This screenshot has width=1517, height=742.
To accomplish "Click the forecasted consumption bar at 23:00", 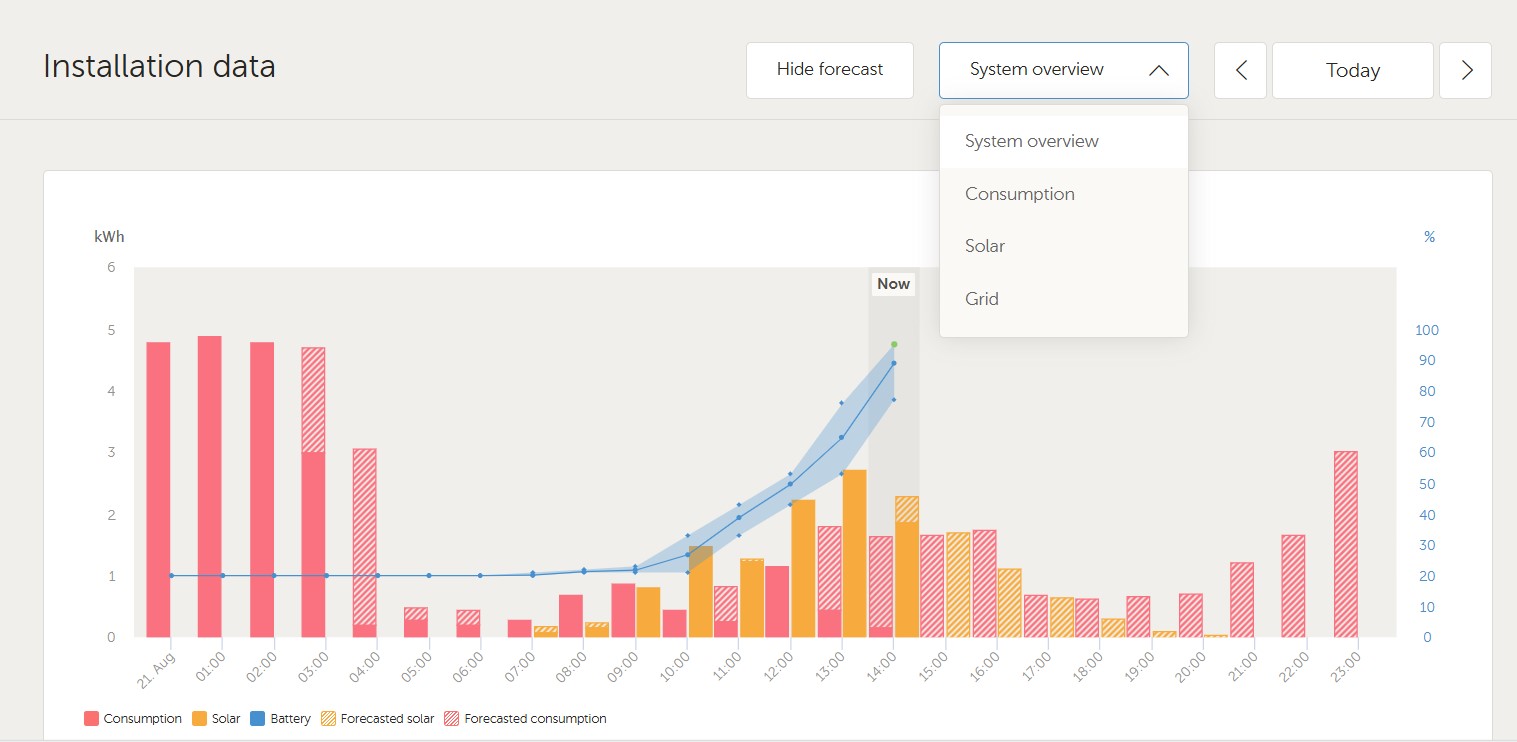I will pos(1345,544).
